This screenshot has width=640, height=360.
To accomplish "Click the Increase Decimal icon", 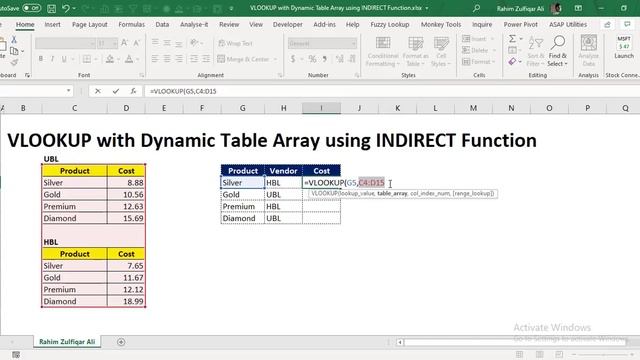I will click(340, 59).
